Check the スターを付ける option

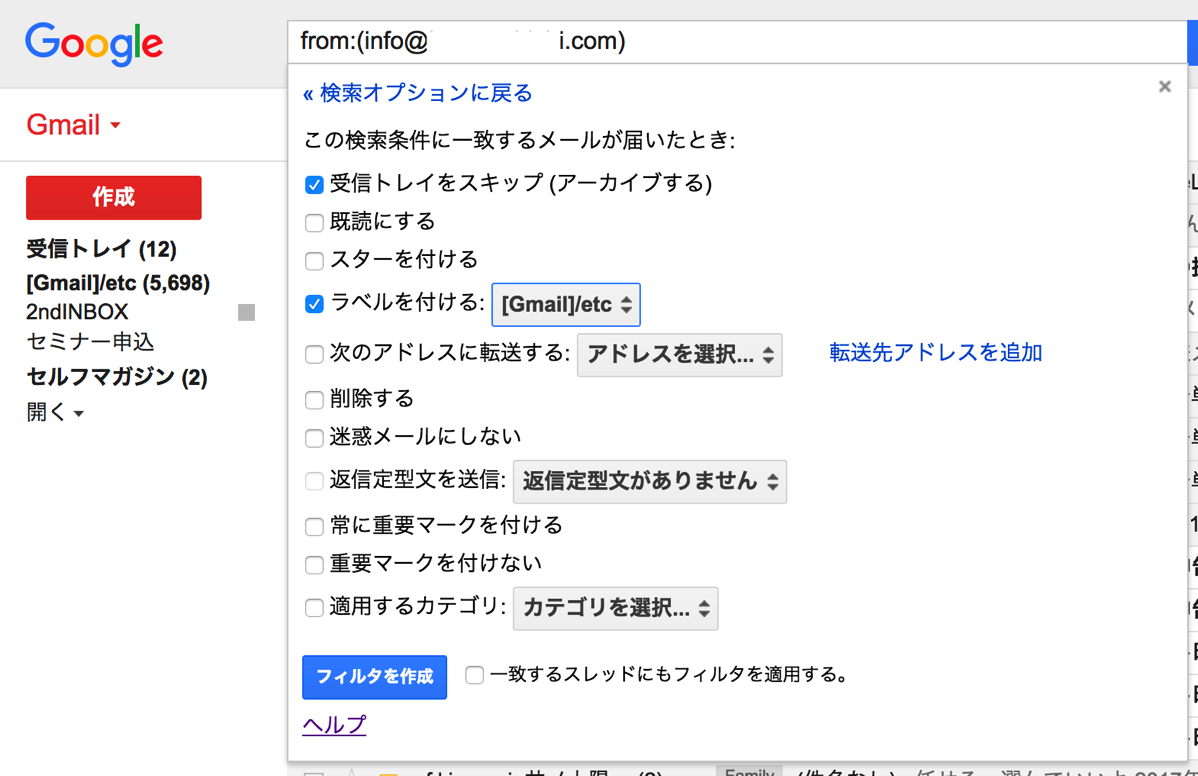[314, 261]
